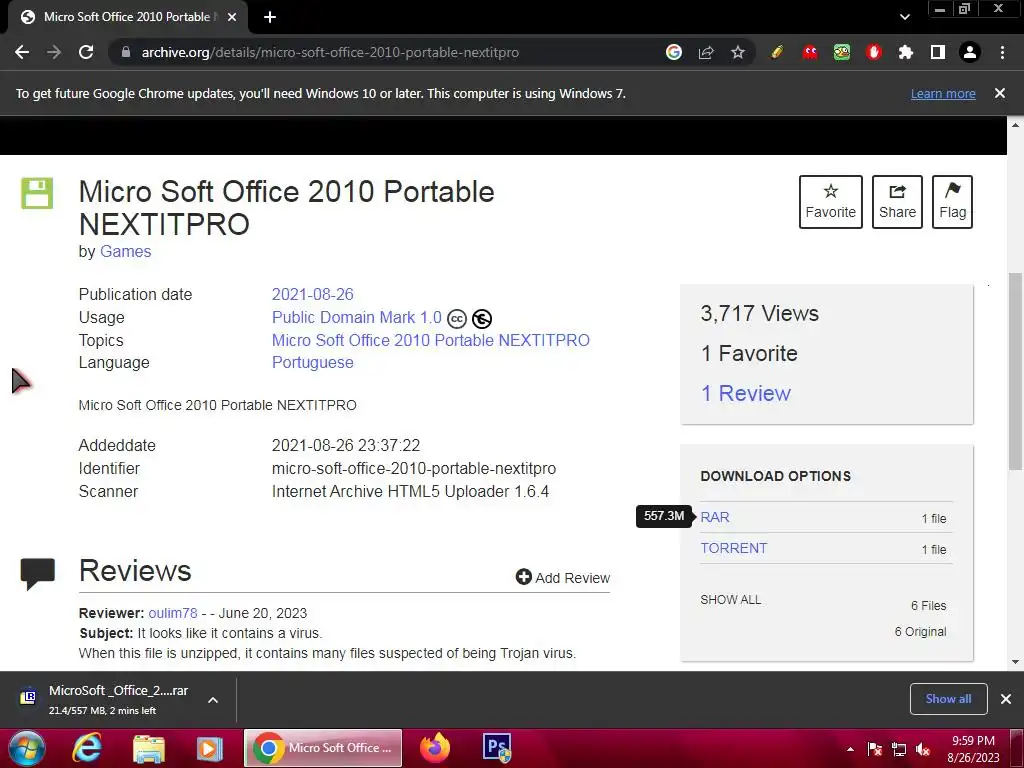Reload the archive.org page

86,52
